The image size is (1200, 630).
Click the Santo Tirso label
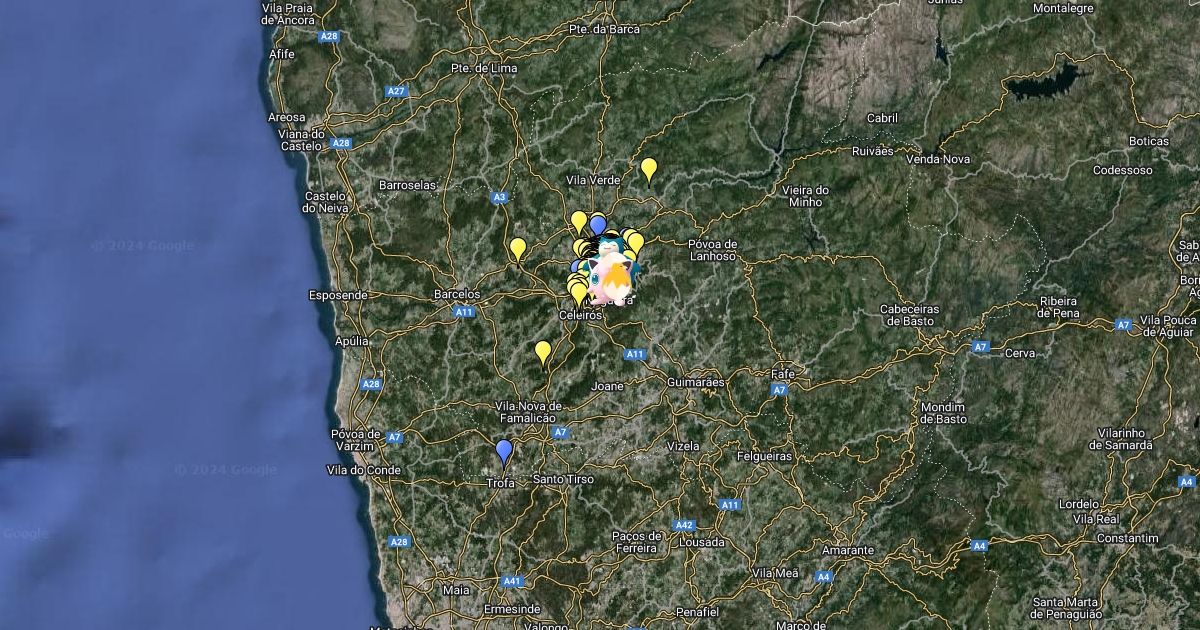[563, 479]
